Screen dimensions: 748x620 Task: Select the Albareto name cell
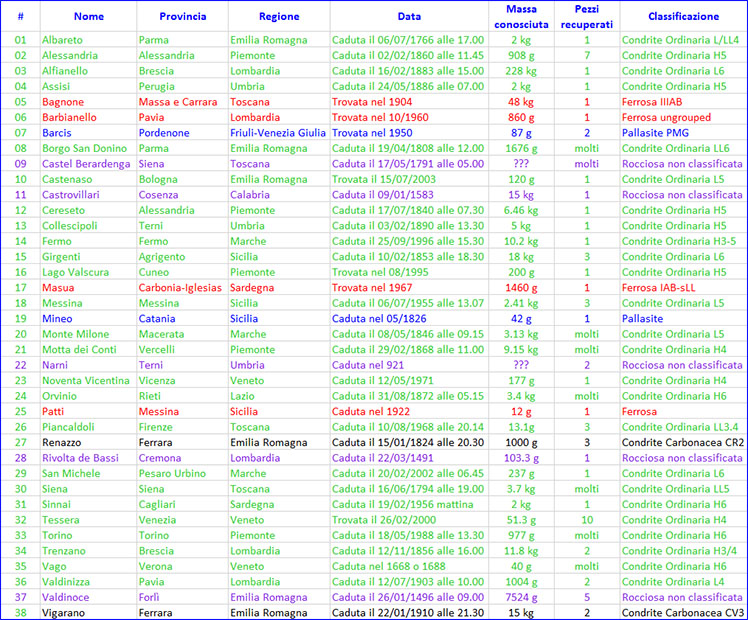[63, 40]
